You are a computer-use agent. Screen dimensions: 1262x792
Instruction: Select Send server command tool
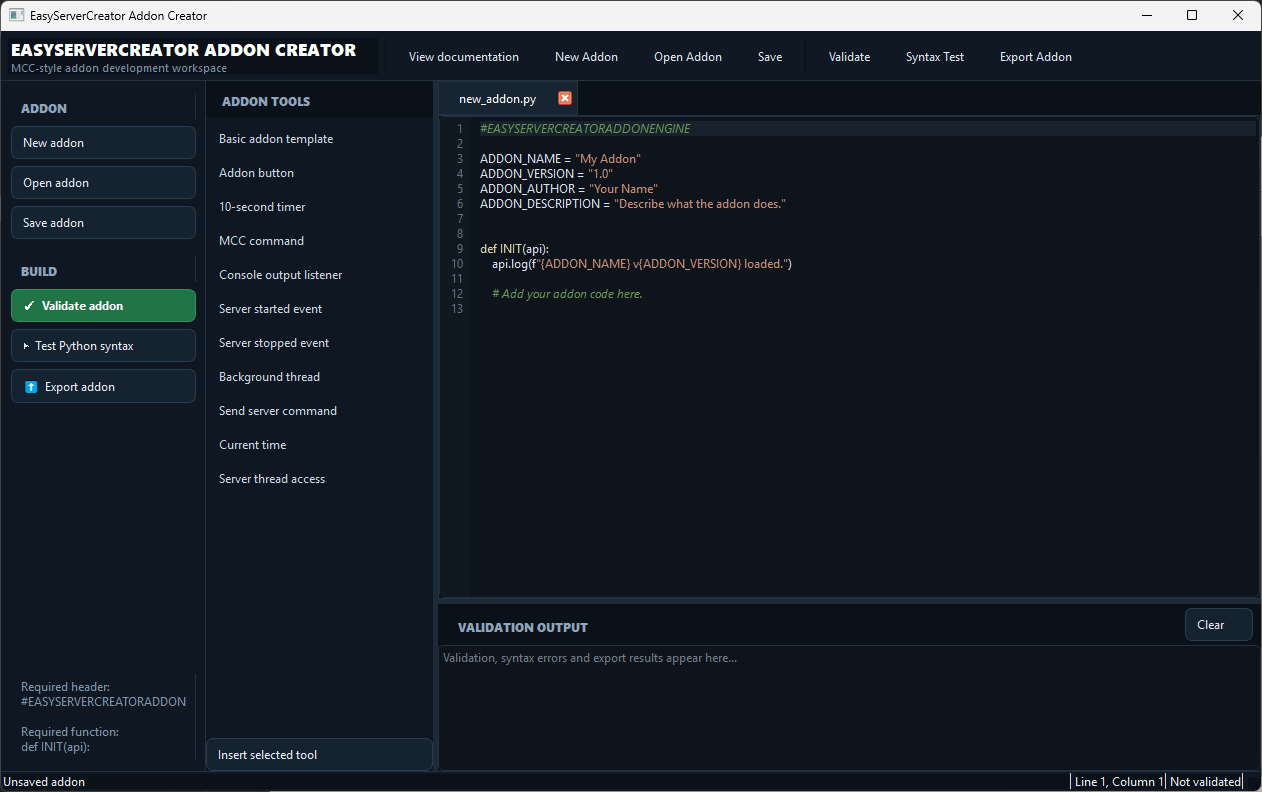tap(319, 411)
